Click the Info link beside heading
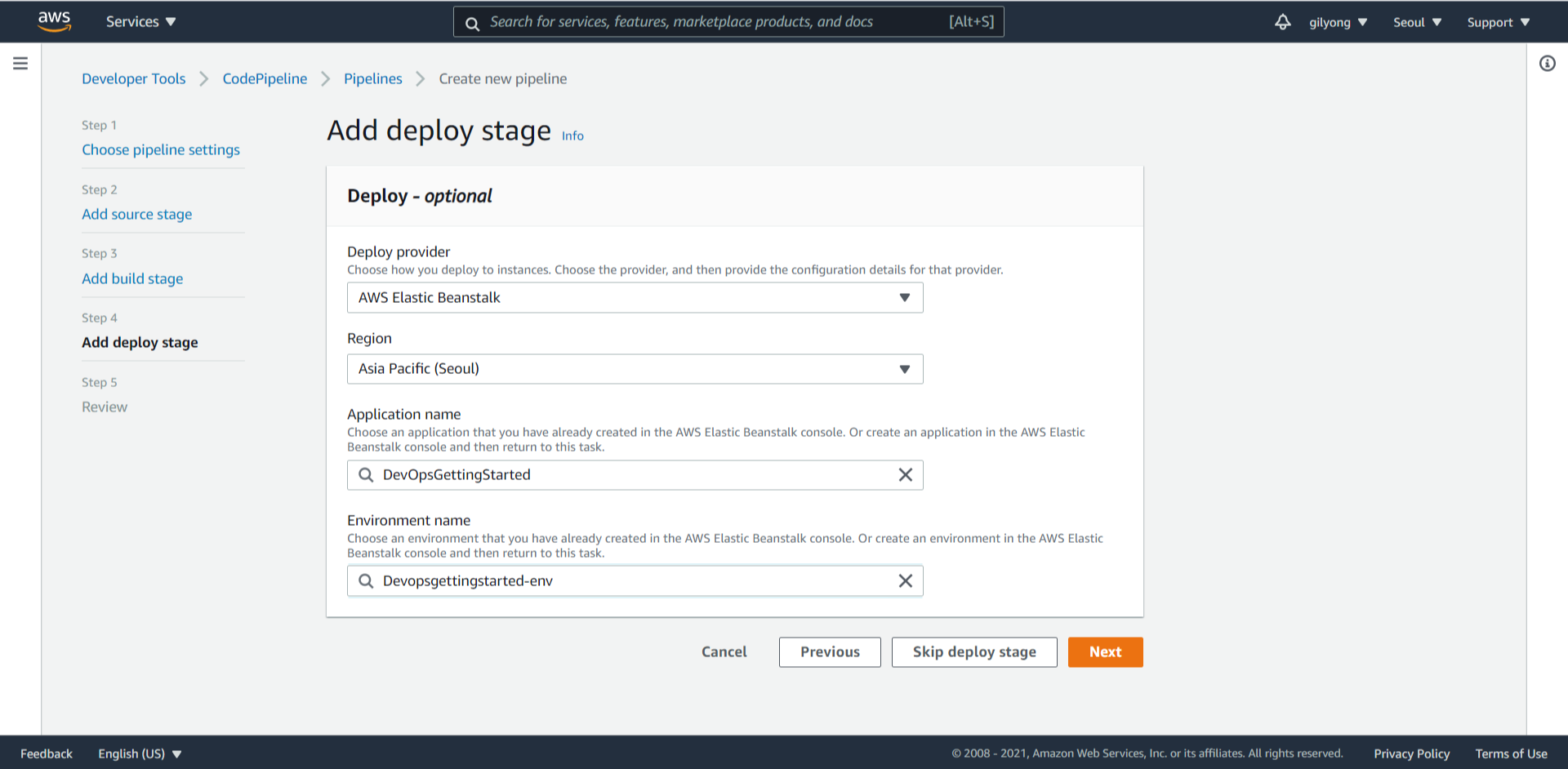 [572, 136]
